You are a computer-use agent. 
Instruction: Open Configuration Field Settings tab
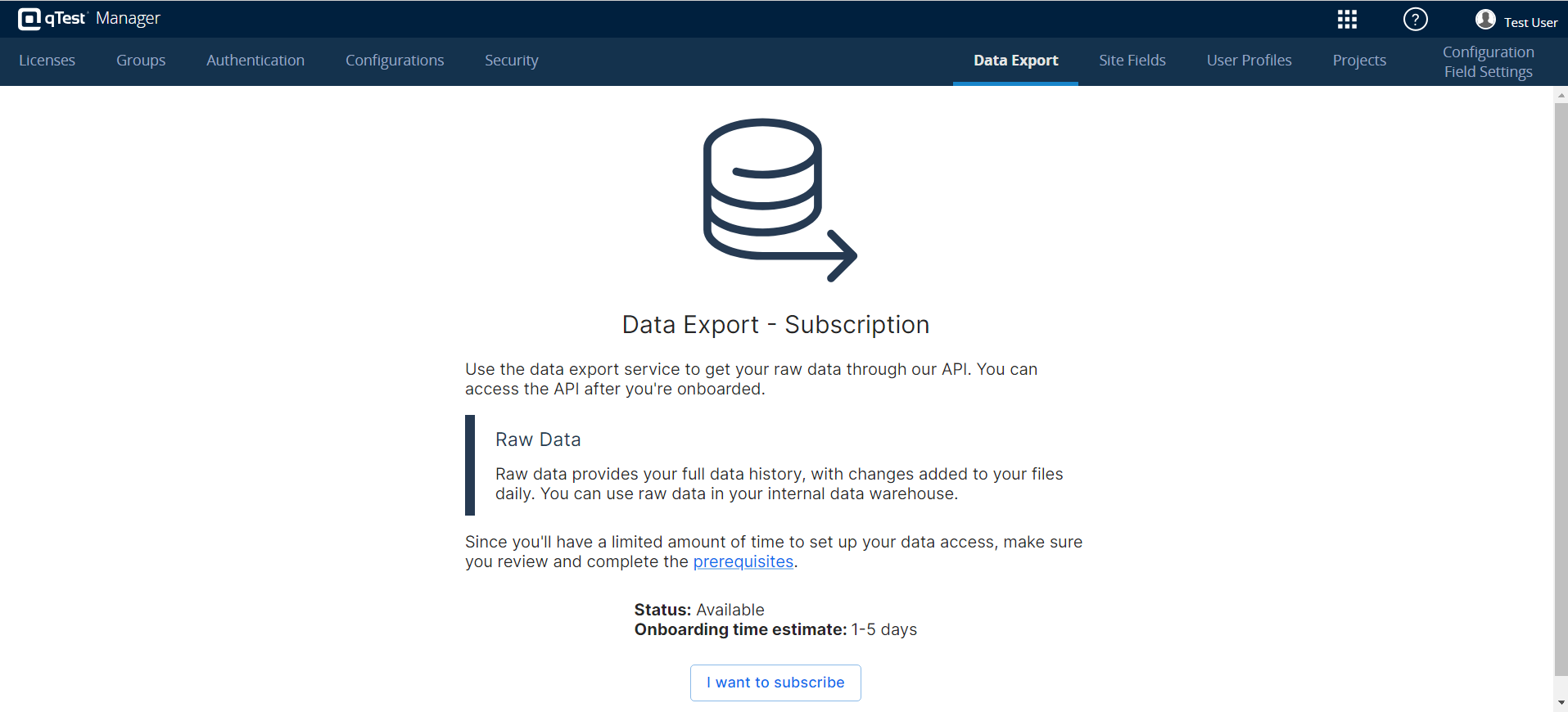(x=1488, y=62)
